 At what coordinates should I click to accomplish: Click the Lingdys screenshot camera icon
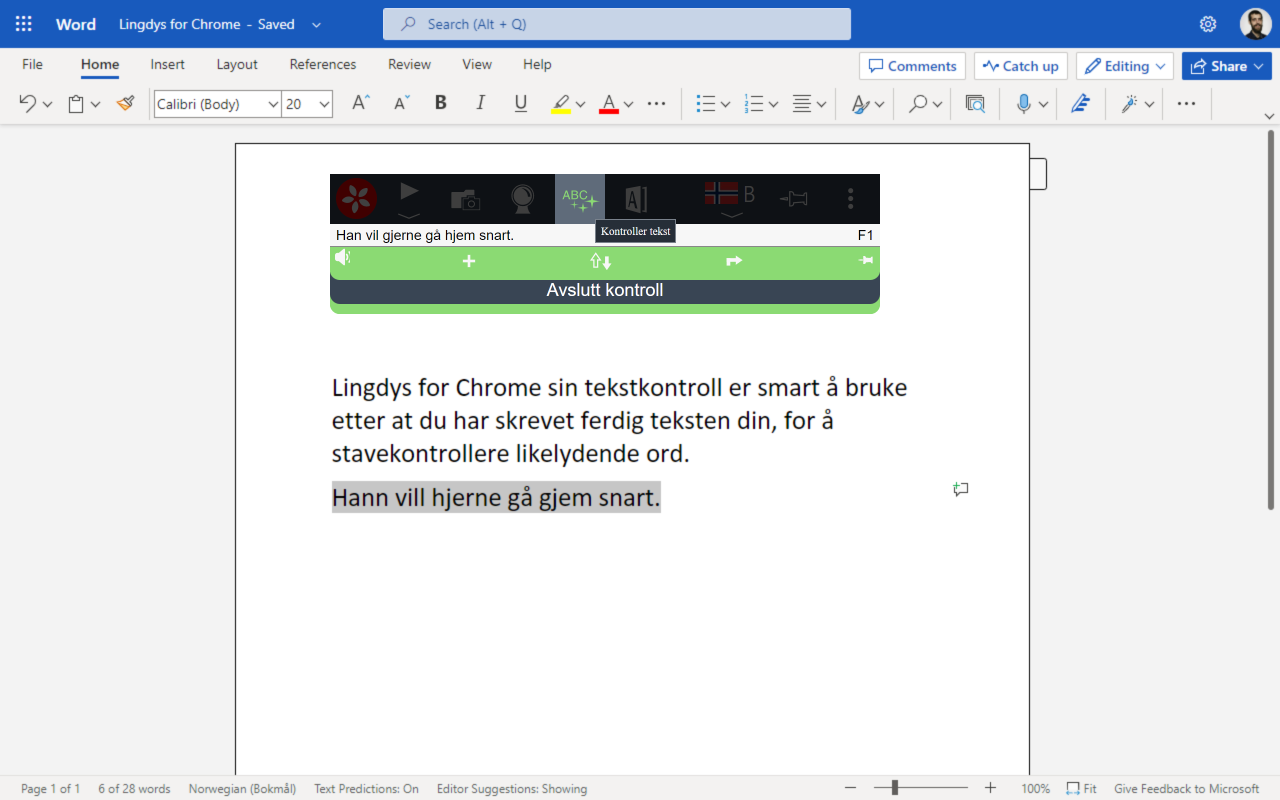[464, 197]
